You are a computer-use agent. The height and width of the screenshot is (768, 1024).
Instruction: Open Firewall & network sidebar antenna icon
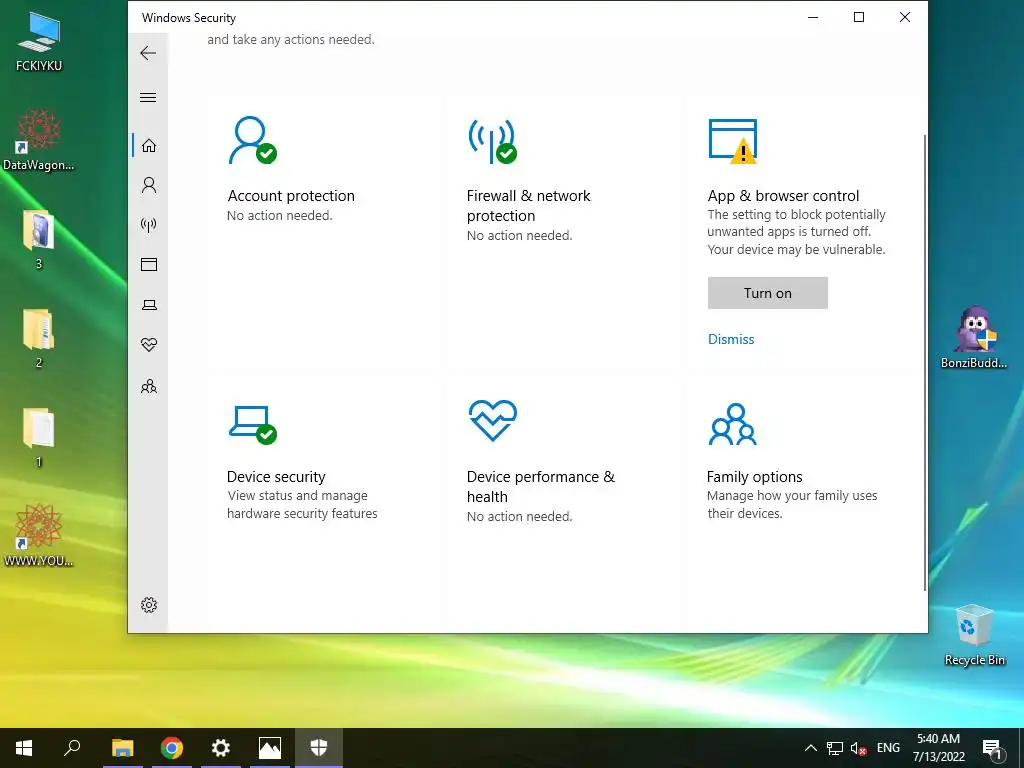(149, 225)
